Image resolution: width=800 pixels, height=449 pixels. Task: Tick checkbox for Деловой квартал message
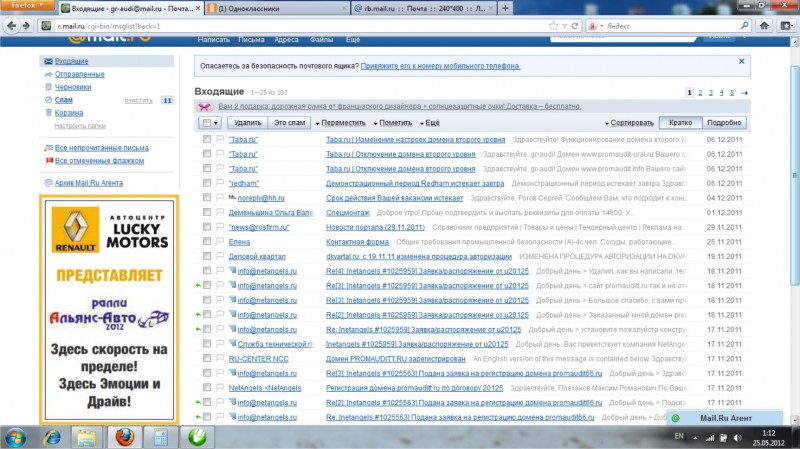(207, 256)
